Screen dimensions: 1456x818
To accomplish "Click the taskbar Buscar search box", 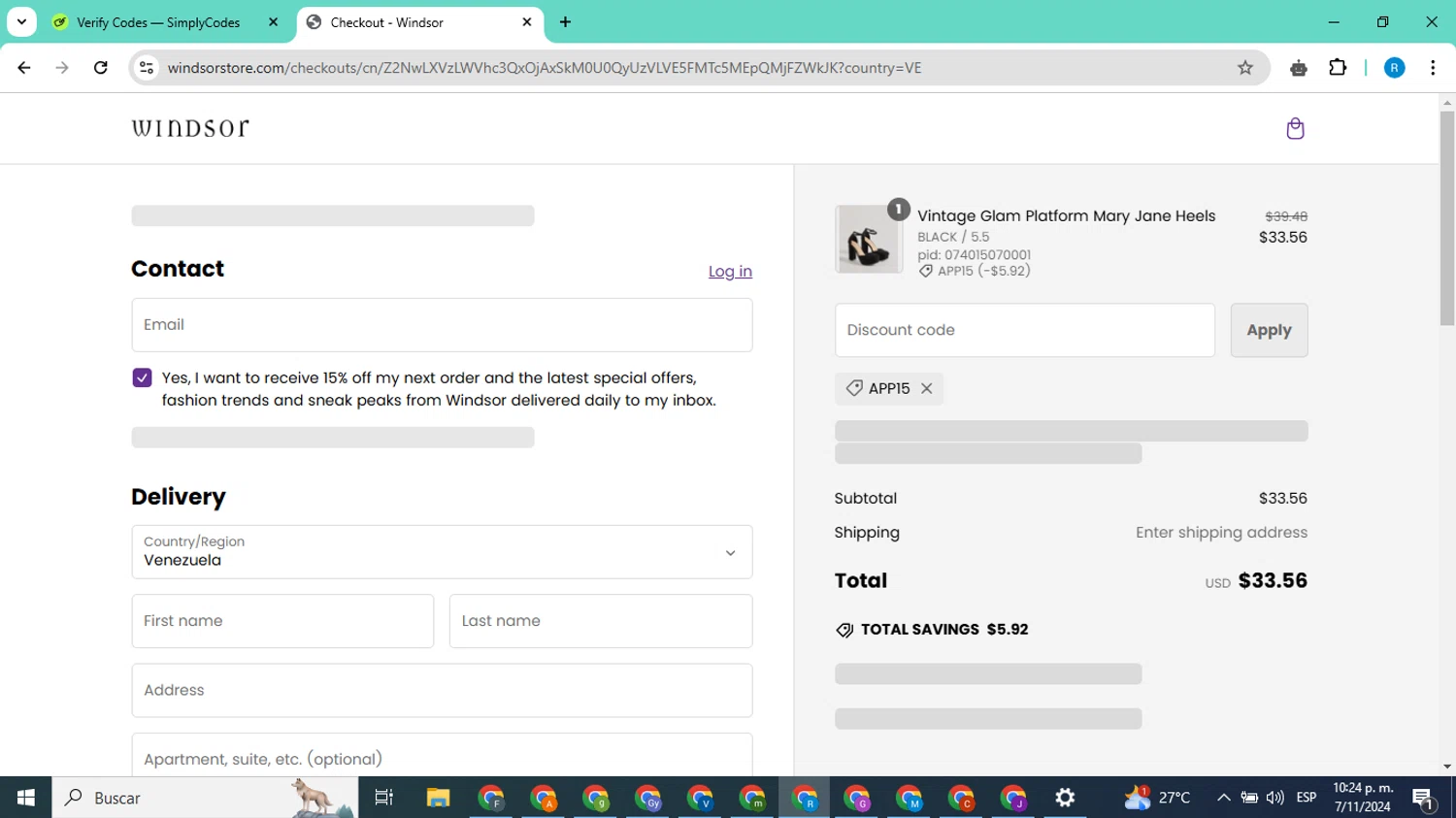I will 204,798.
